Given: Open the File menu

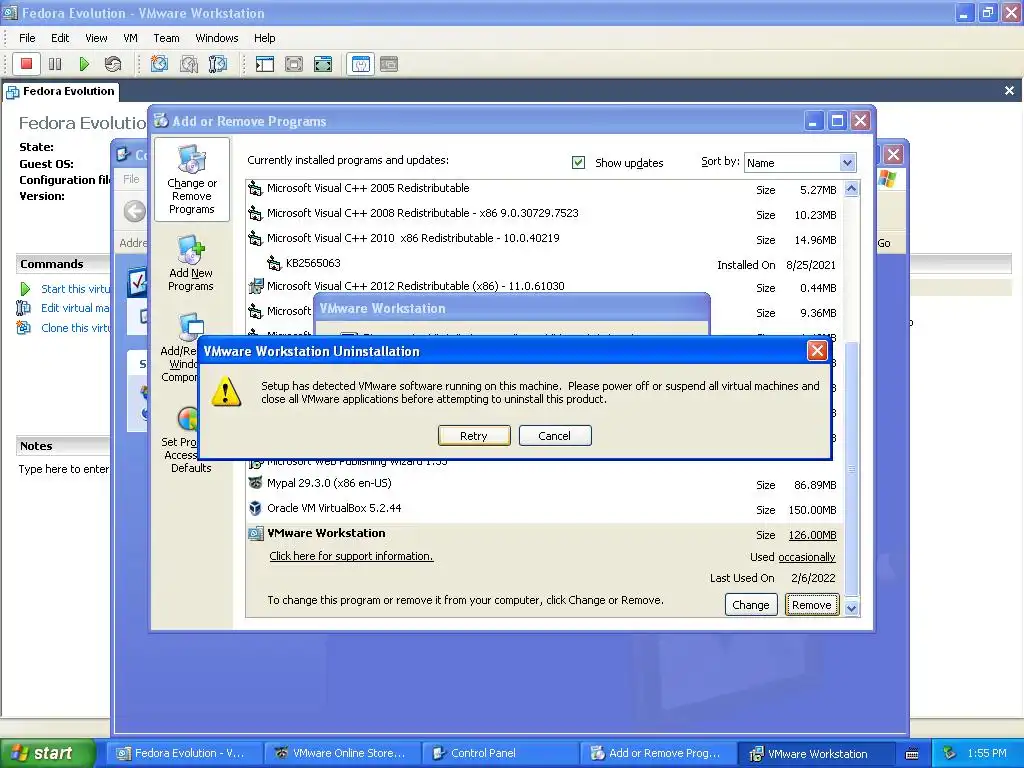Looking at the screenshot, I should [x=27, y=38].
